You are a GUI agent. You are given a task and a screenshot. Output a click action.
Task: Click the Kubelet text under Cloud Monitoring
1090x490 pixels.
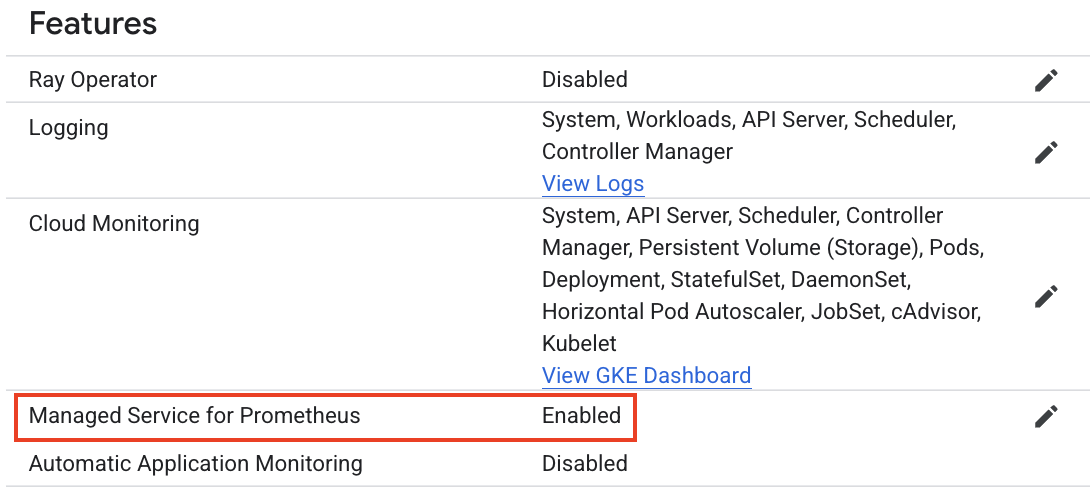click(579, 344)
